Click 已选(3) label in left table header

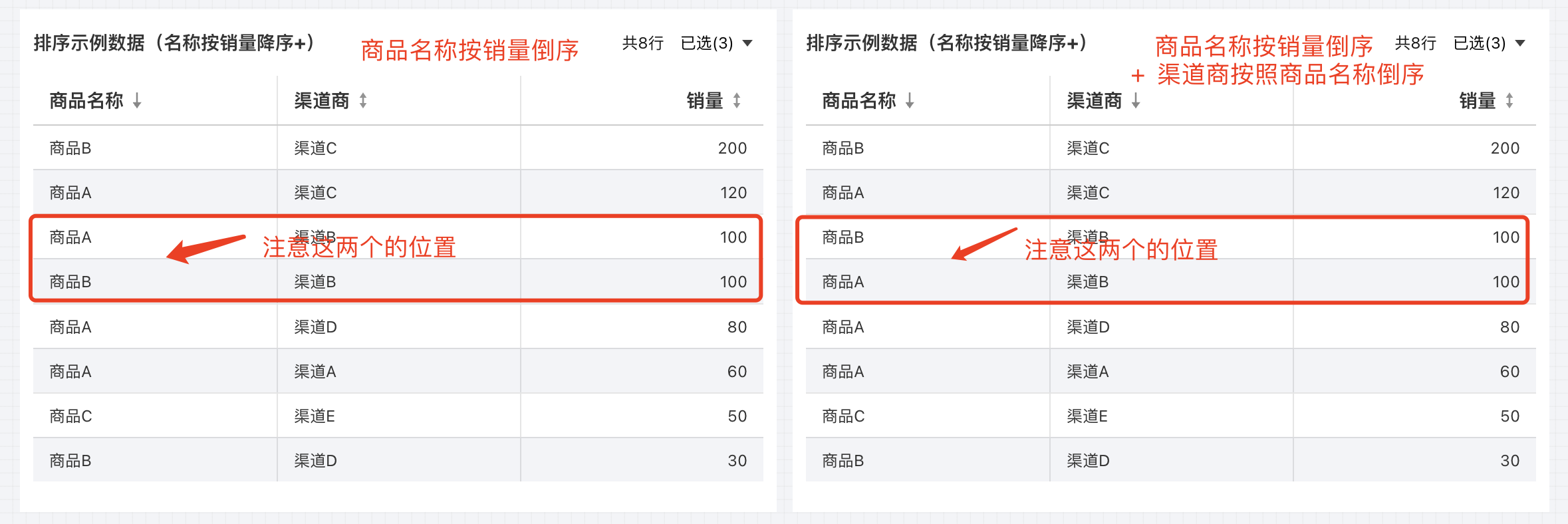pos(707,43)
